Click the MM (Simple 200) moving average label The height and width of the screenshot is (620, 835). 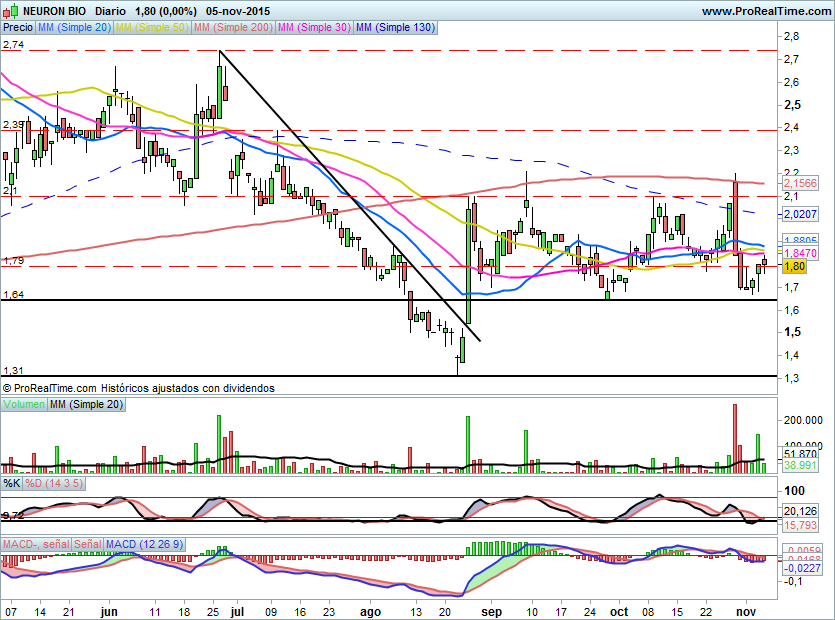pyautogui.click(x=232, y=28)
